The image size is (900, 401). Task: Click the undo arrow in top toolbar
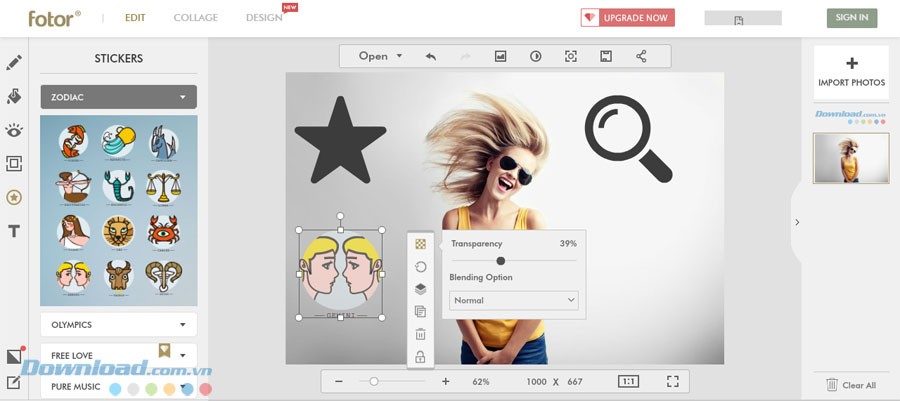pos(431,57)
